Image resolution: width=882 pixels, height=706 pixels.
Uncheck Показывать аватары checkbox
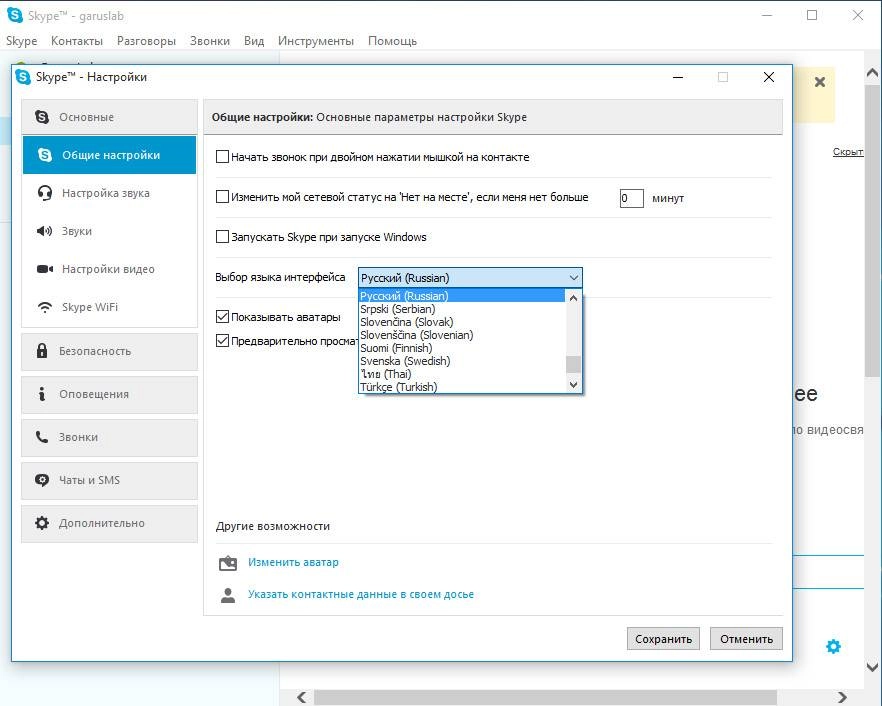click(222, 317)
